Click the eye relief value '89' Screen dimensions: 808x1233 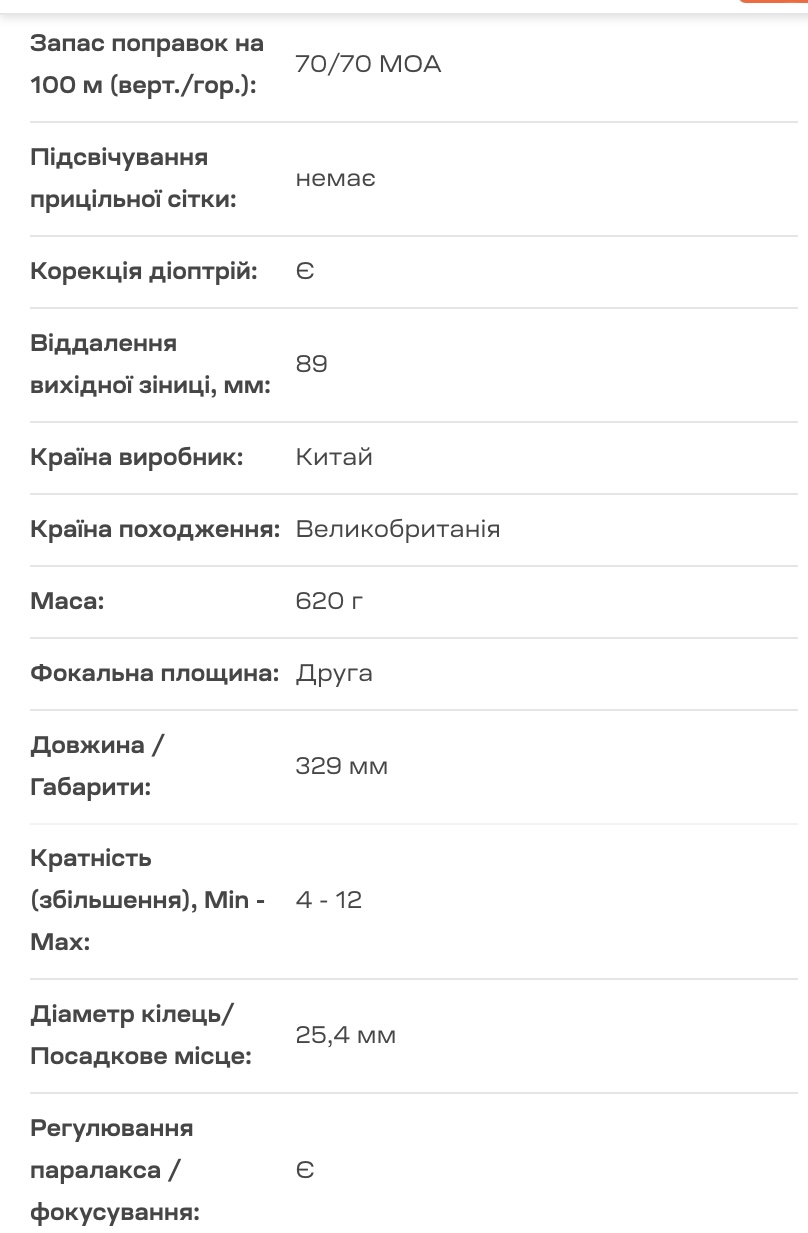311,364
